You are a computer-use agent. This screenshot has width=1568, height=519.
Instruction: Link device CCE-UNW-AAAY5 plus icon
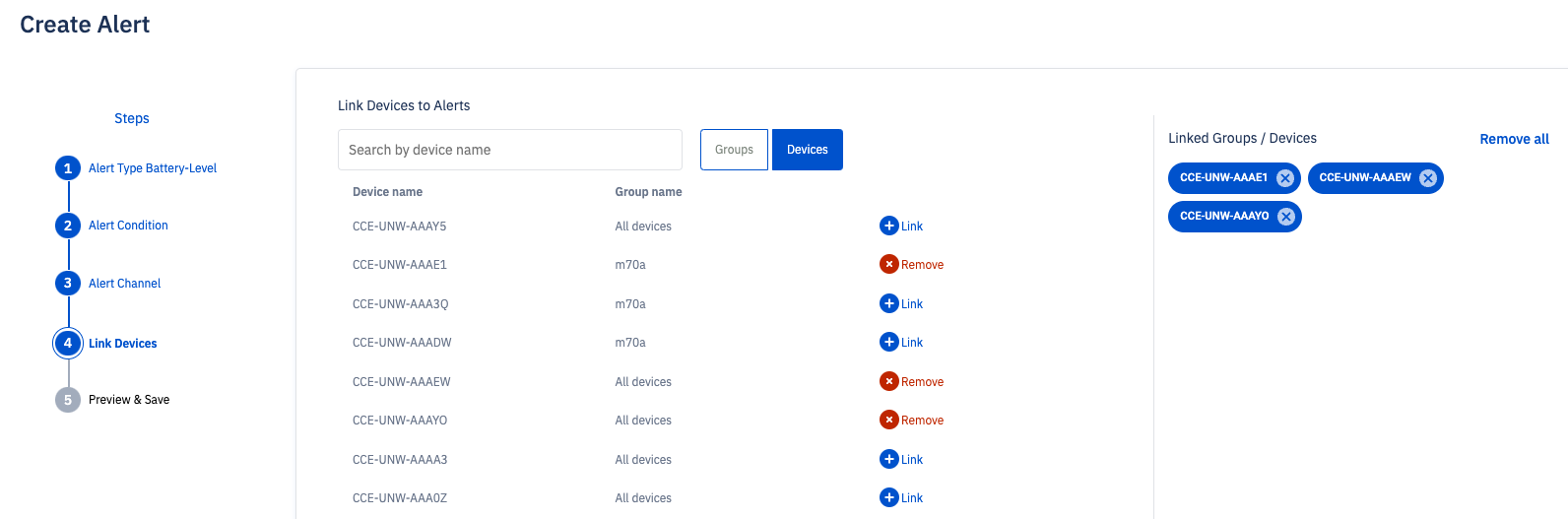[888, 226]
